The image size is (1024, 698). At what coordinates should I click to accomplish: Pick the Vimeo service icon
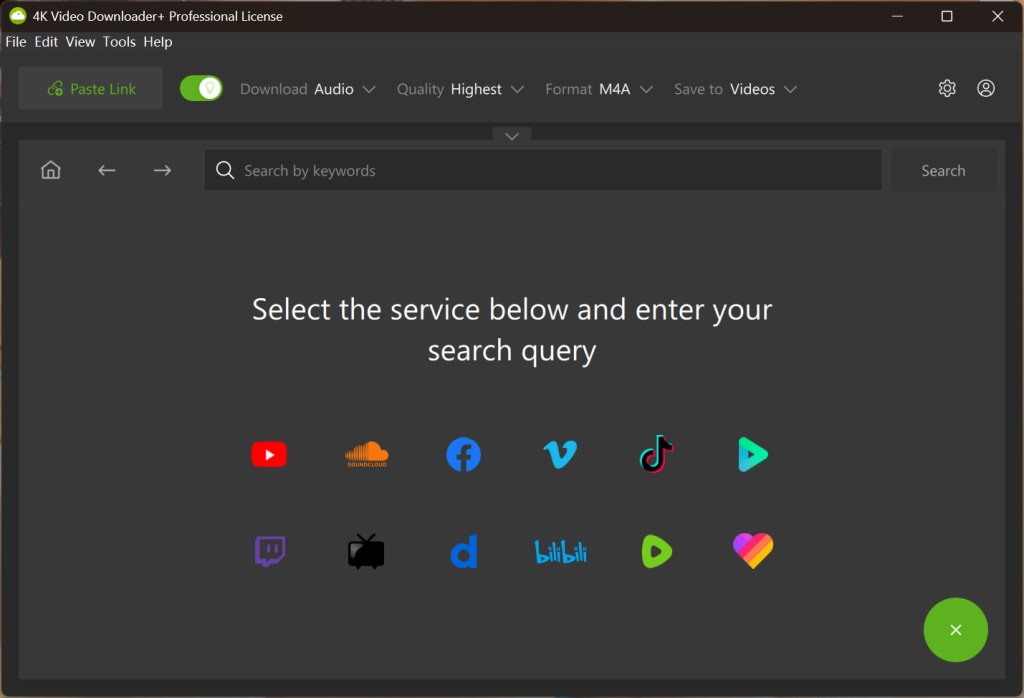tap(560, 454)
